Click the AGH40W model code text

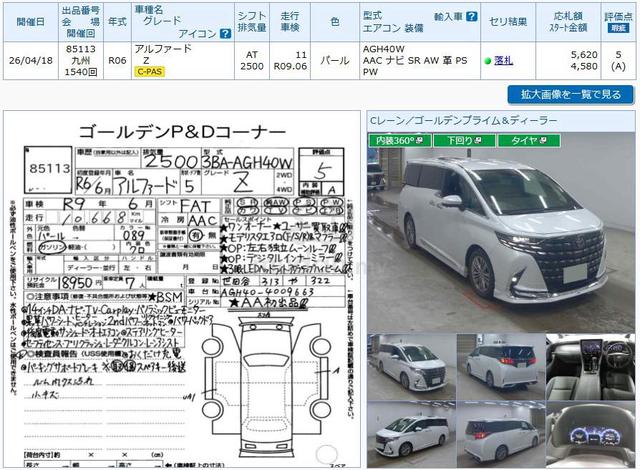(384, 49)
